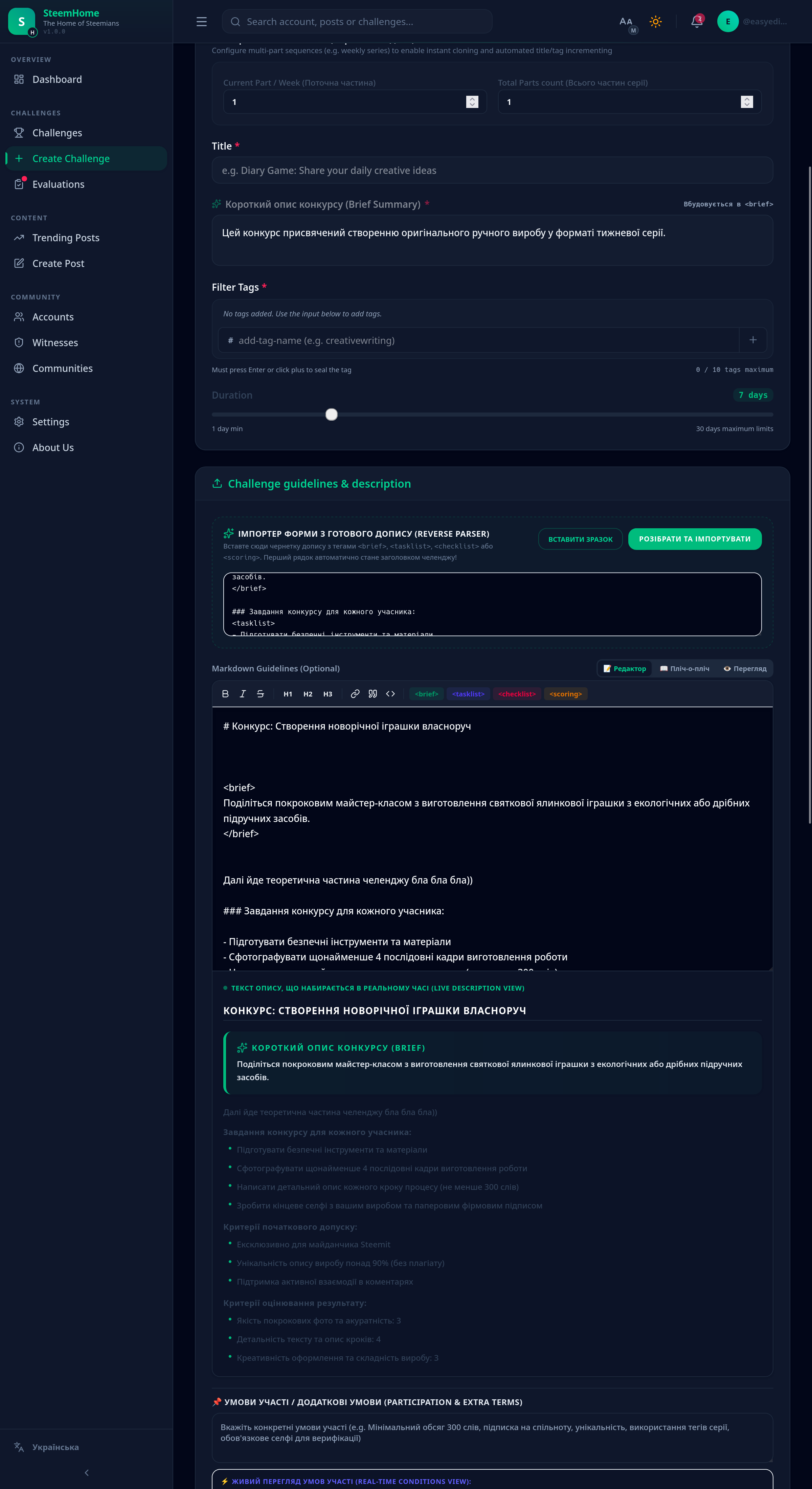This screenshot has height=1489, width=812.
Task: Focus the search account, posts or challenges field
Action: [357, 21]
